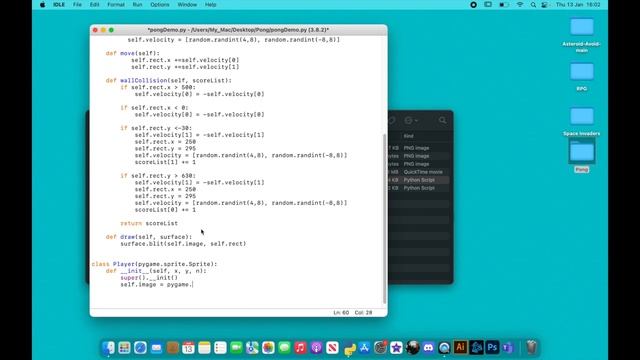Image resolution: width=640 pixels, height=360 pixels.
Task: Click the IDLE editor vertical scrollbar
Action: click(384, 218)
